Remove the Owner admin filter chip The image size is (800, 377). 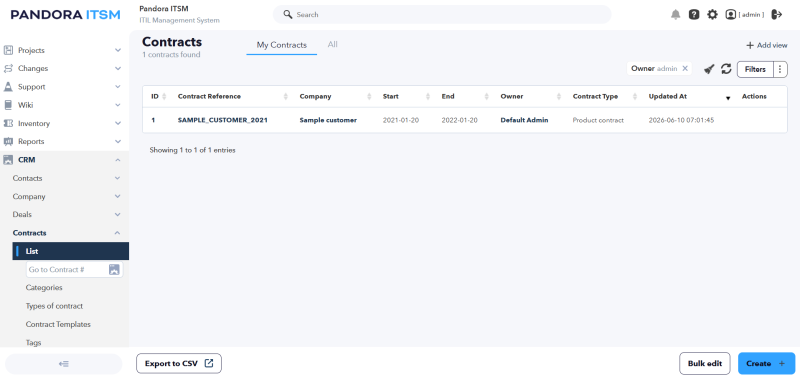[x=685, y=68]
